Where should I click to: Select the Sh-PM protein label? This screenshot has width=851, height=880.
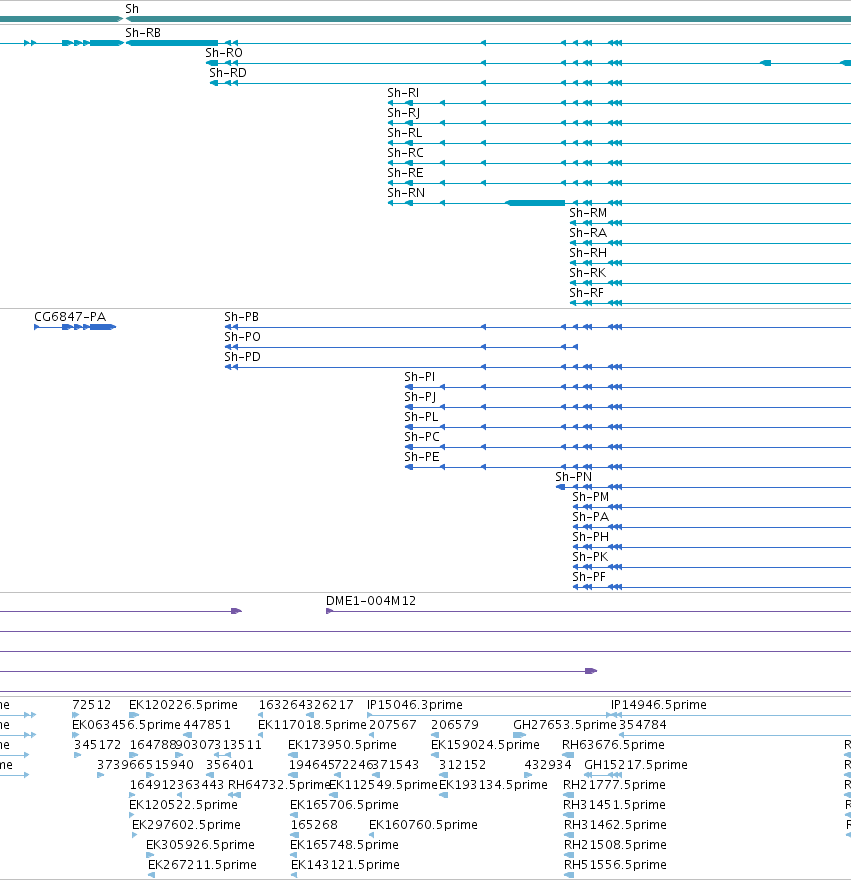[x=591, y=497]
